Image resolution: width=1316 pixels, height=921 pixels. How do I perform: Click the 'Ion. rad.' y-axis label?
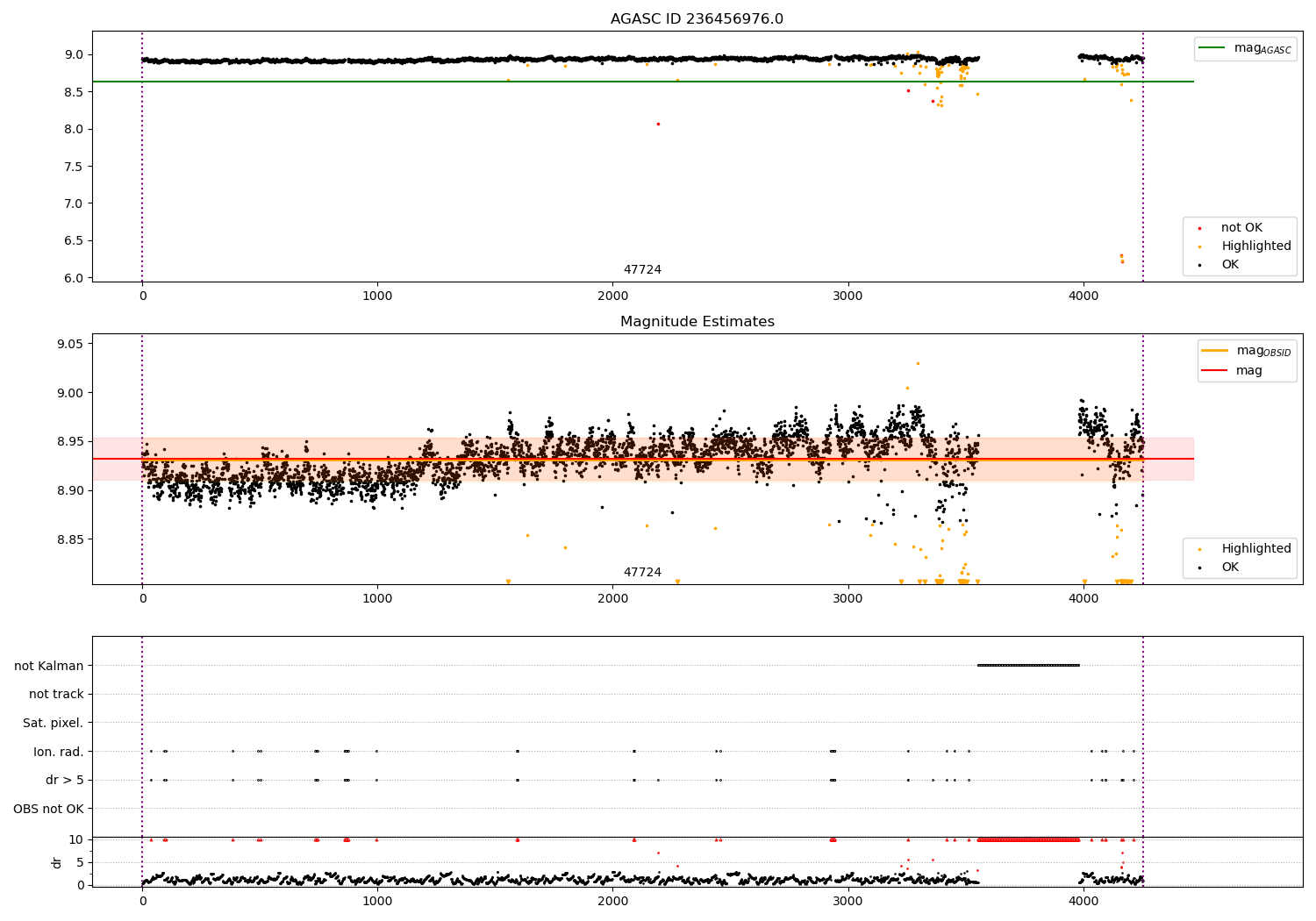[58, 752]
